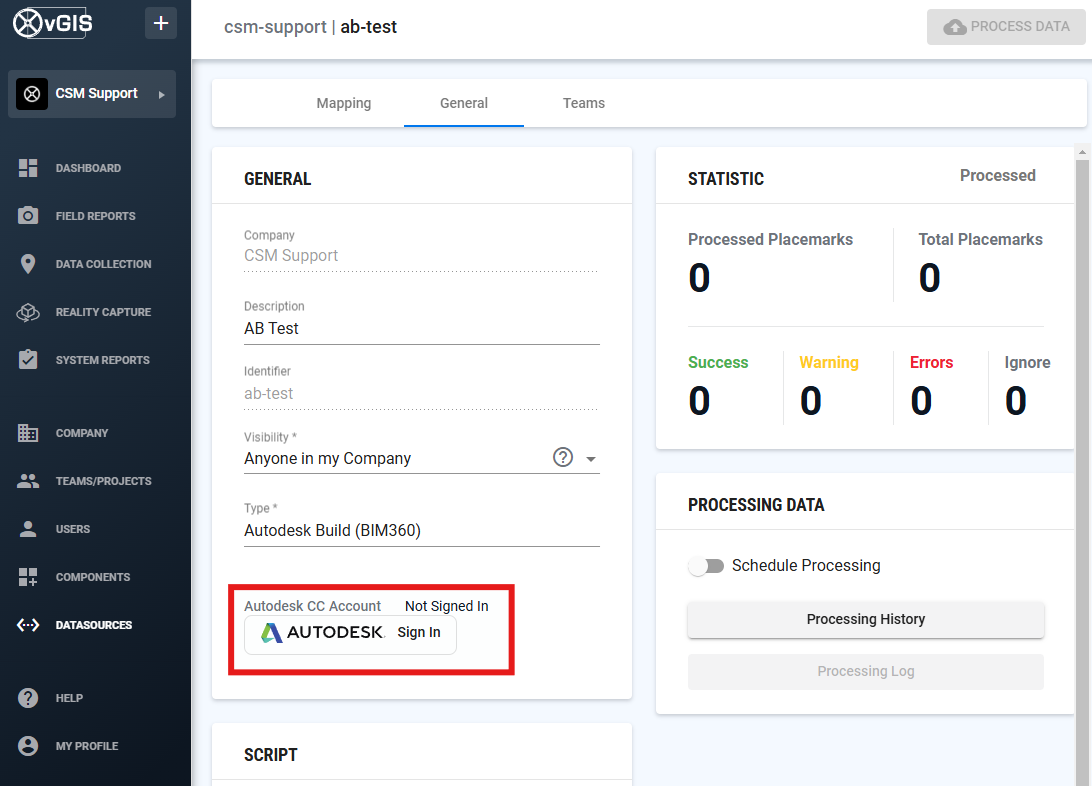Screen dimensions: 1092x786
Task: Click Autodesk Sign In button
Action: [350, 633]
